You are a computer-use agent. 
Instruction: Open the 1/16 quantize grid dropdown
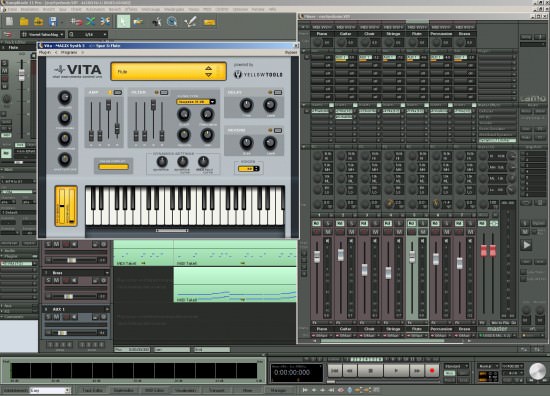tap(88, 34)
